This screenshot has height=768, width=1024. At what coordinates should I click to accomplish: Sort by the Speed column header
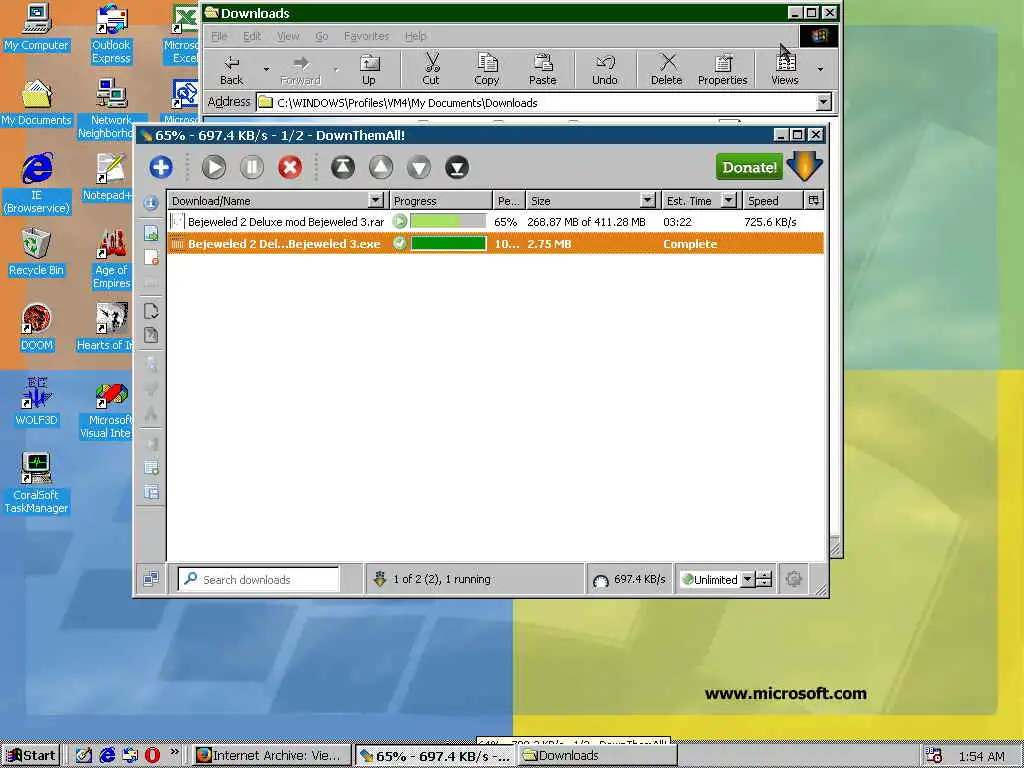[773, 200]
